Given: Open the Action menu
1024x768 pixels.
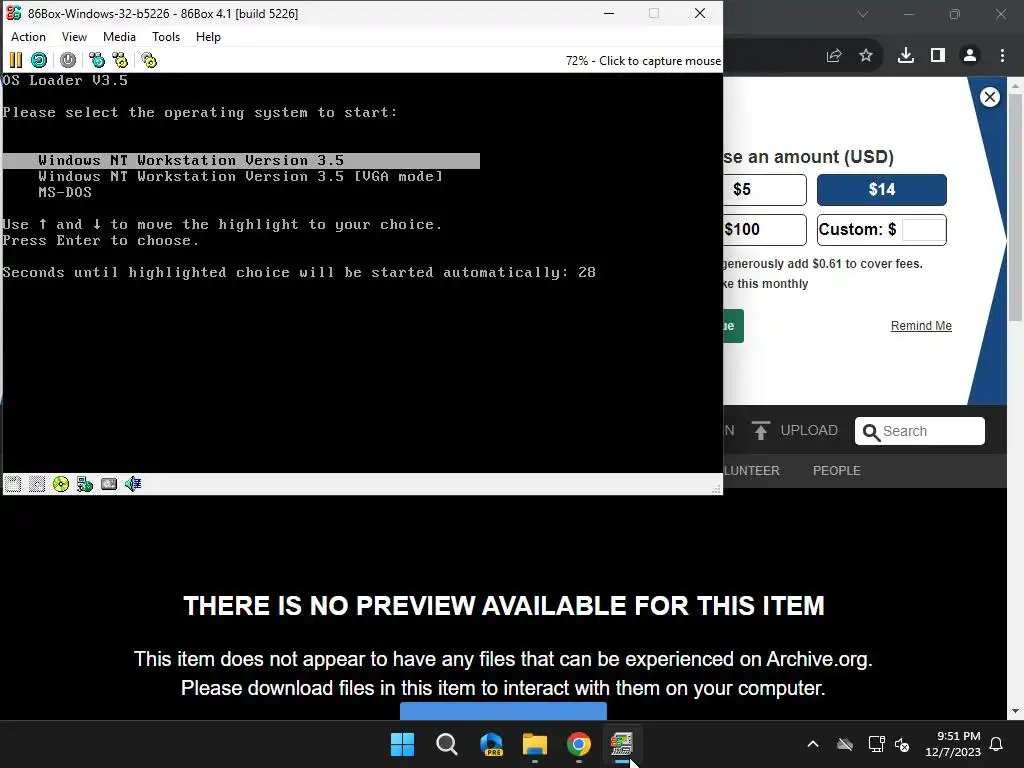Looking at the screenshot, I should tap(28, 37).
